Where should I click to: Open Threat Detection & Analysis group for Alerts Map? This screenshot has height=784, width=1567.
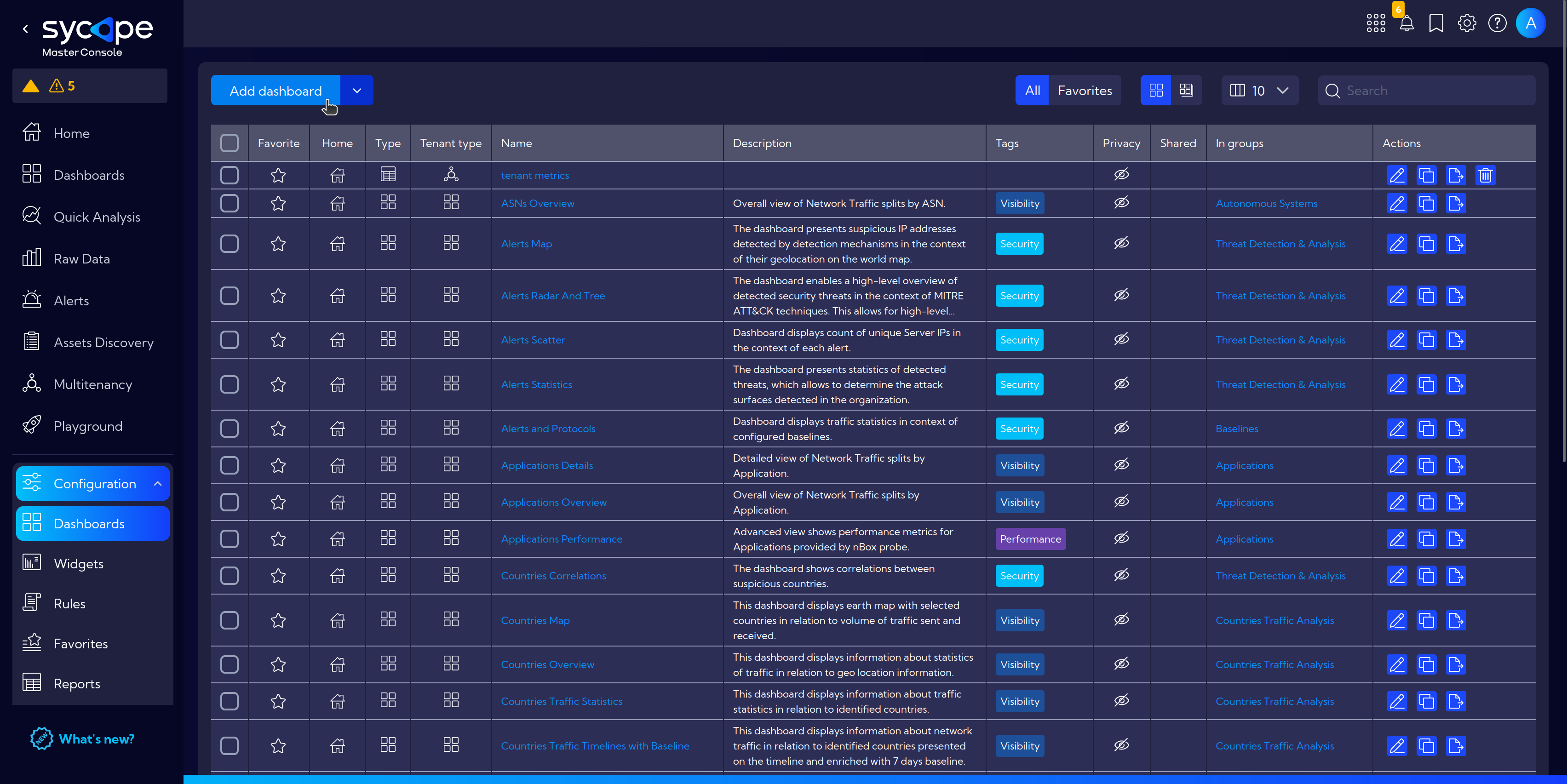(x=1280, y=244)
